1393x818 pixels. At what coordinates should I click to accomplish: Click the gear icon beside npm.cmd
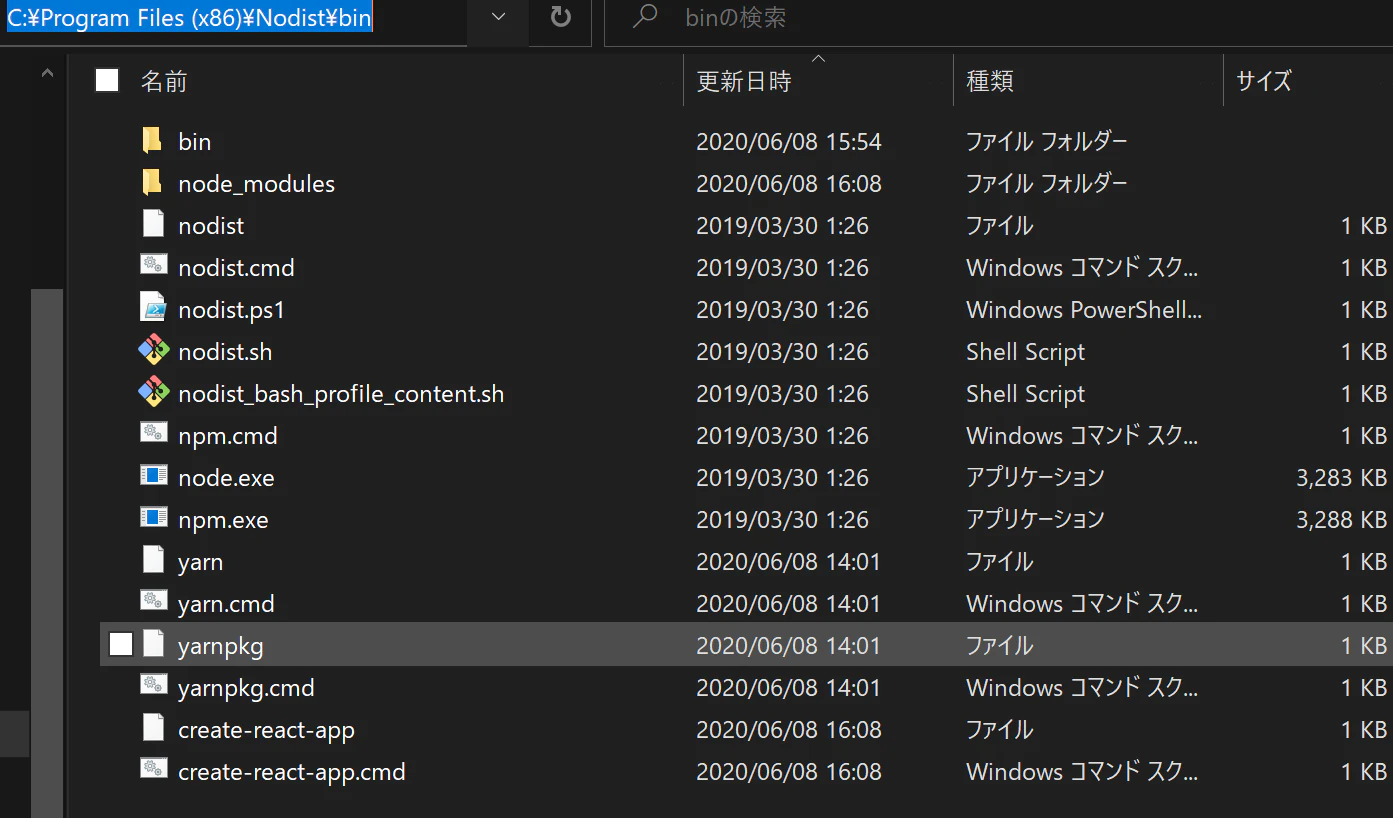pyautogui.click(x=153, y=435)
